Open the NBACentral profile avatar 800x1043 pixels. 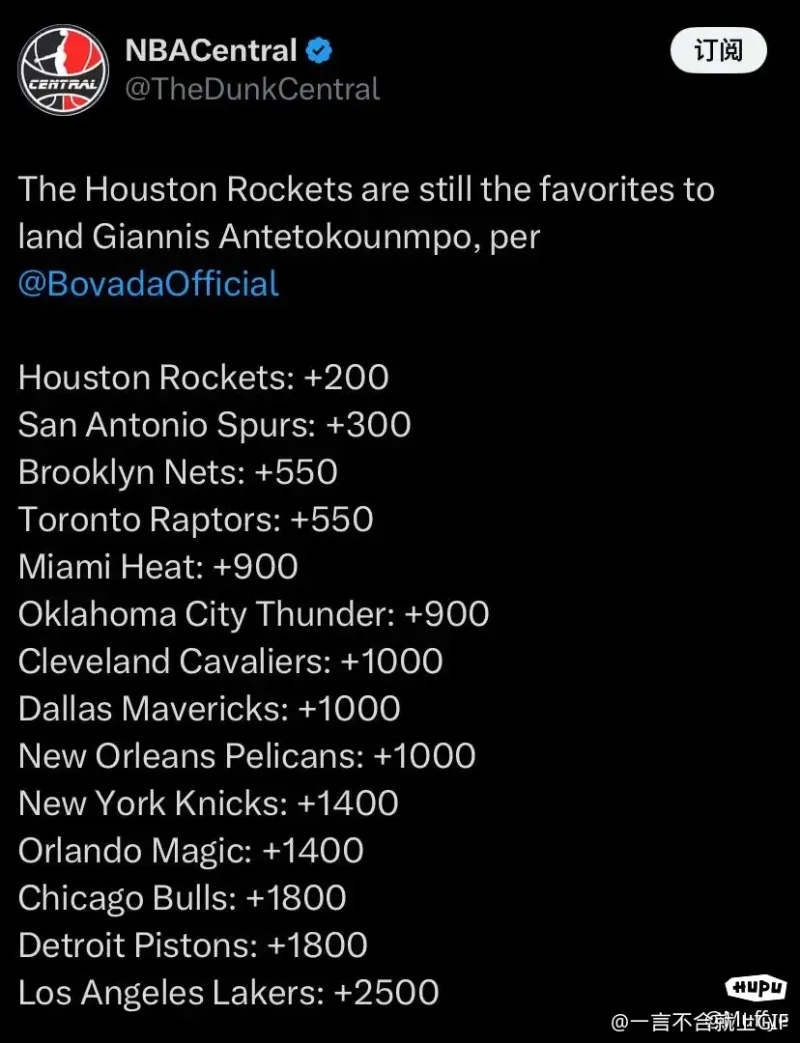63,71
